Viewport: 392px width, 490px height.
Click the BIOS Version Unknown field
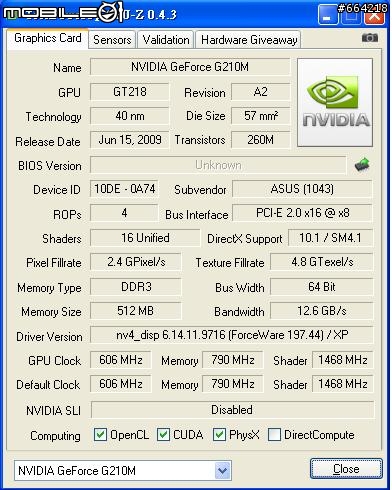218,165
